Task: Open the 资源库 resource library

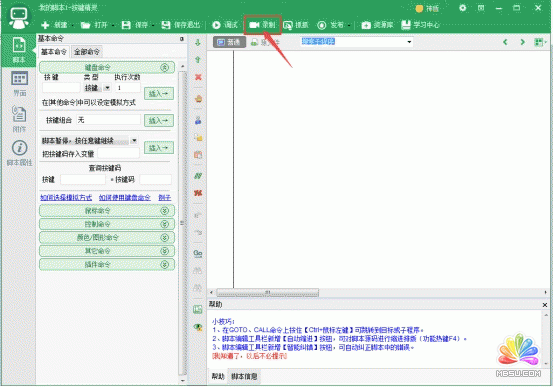Action: [x=377, y=25]
